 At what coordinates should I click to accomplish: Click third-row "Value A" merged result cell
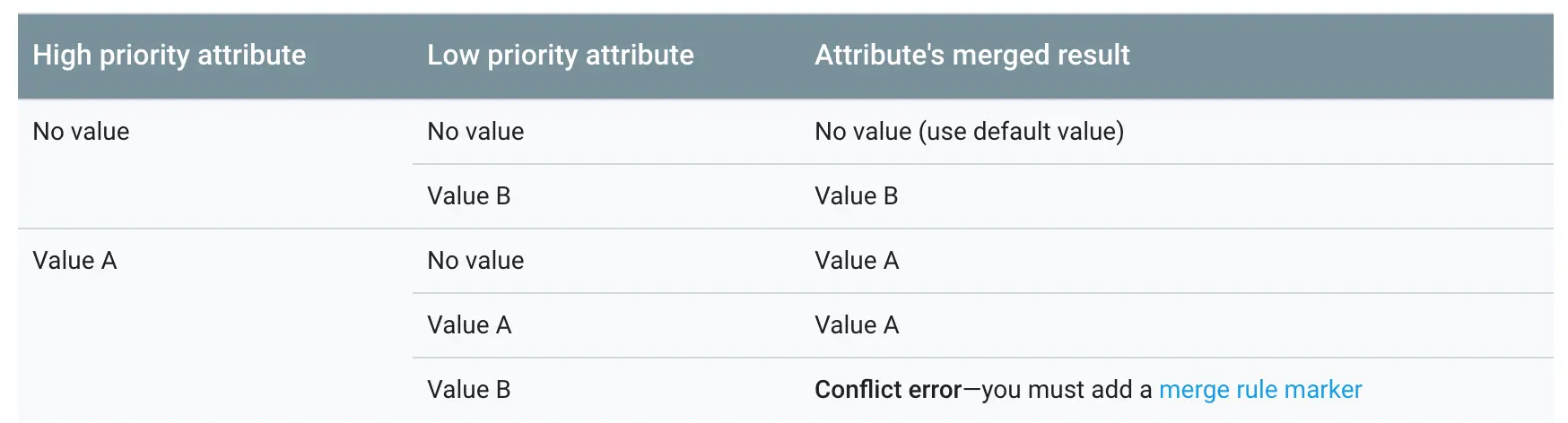pyautogui.click(x=856, y=261)
